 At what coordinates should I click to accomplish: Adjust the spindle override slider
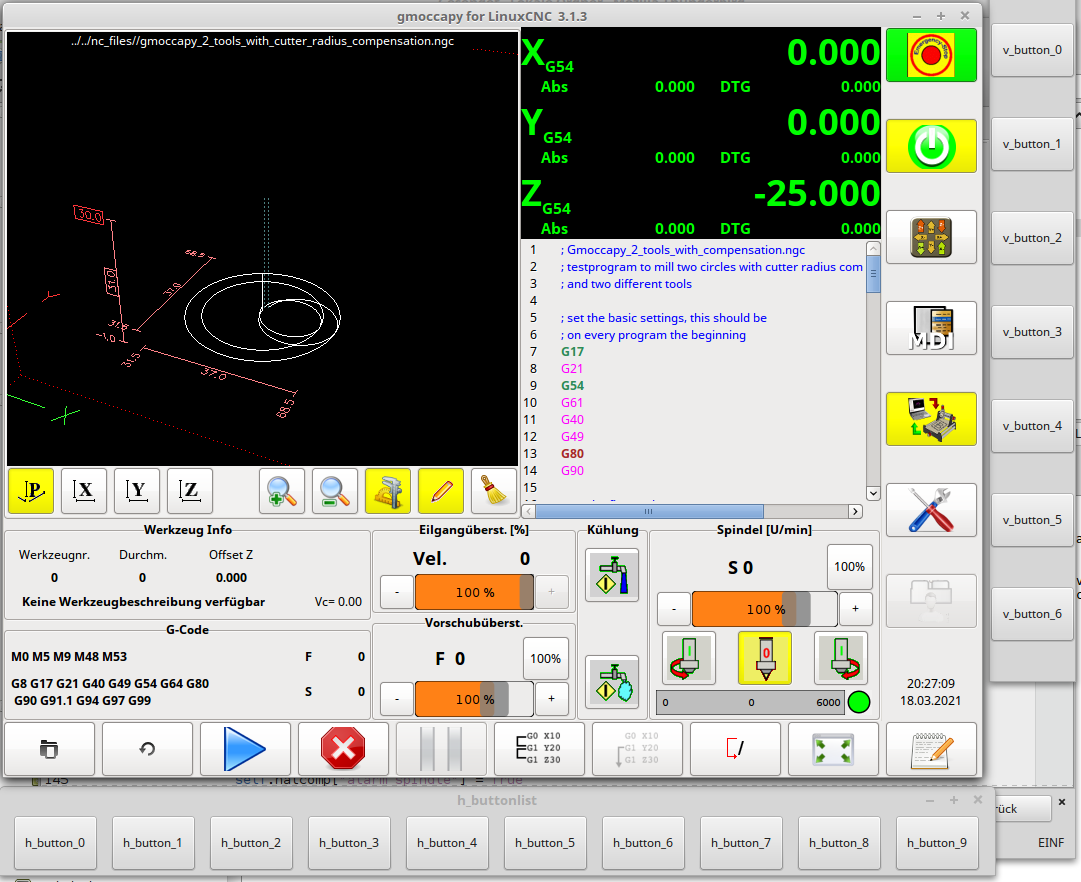765,609
